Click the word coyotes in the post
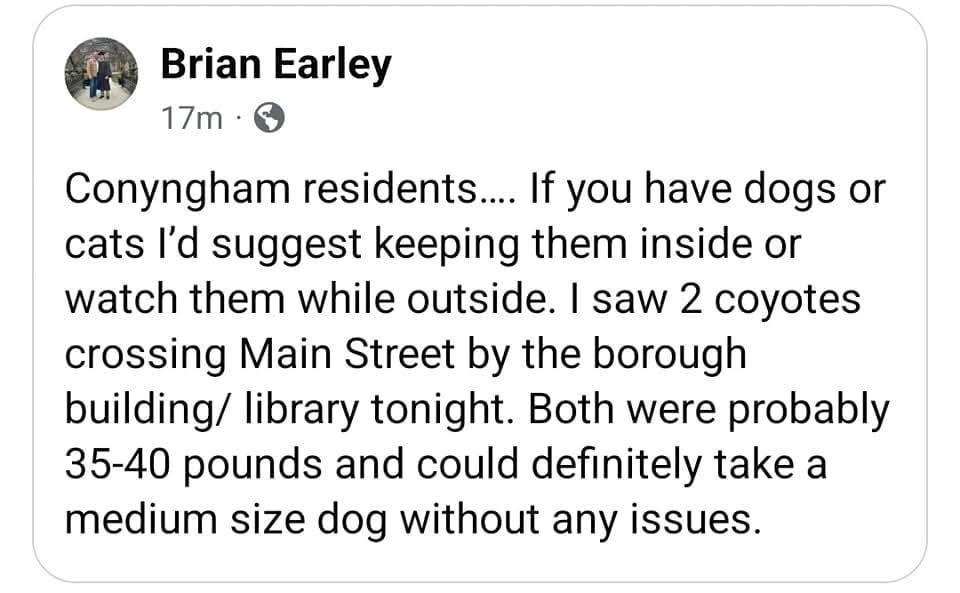Viewport: 960px width, 593px height. (x=787, y=301)
